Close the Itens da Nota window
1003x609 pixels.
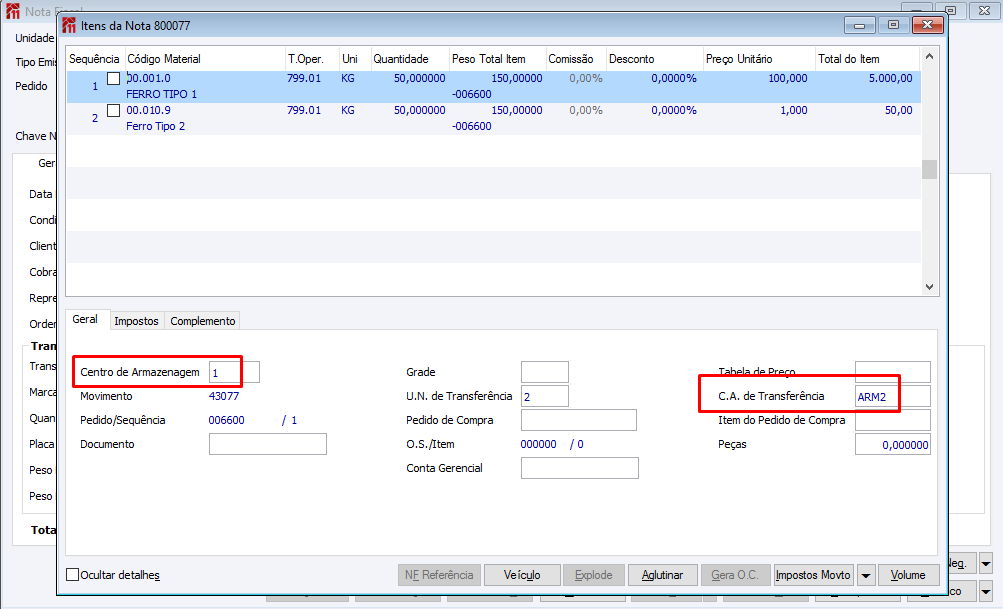tap(928, 25)
